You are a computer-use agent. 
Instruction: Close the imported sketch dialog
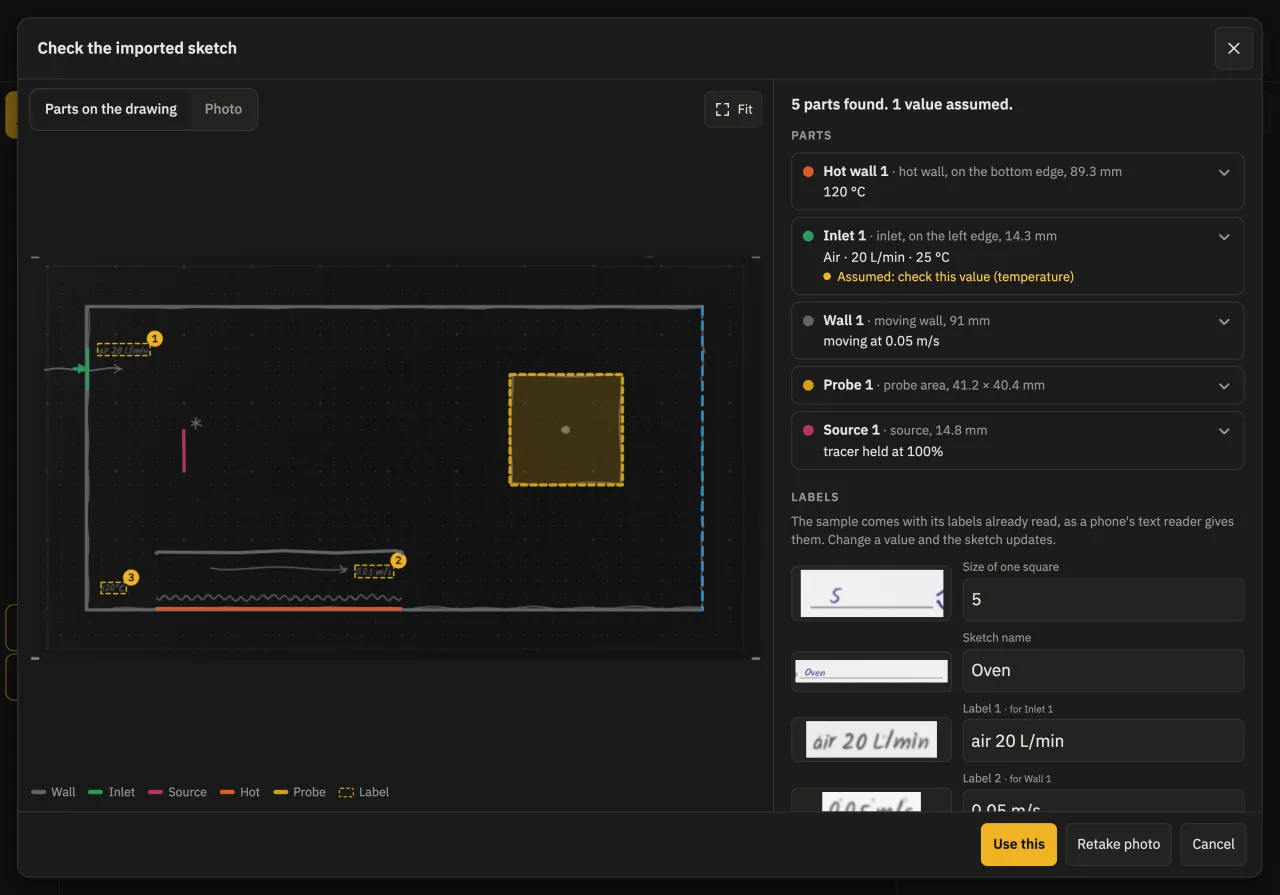tap(1233, 48)
